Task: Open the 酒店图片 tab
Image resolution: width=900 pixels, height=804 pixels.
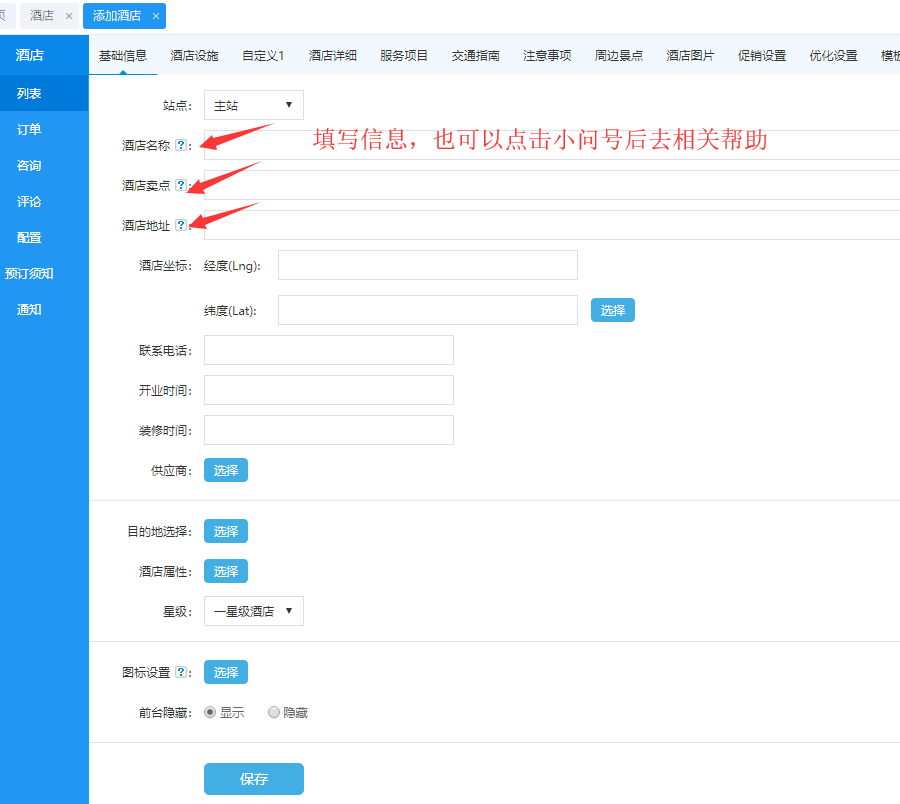Action: [x=690, y=56]
